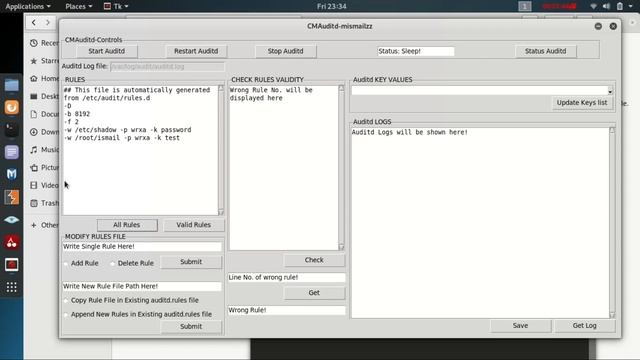
Task: Submit the single rule change
Action: [191, 262]
